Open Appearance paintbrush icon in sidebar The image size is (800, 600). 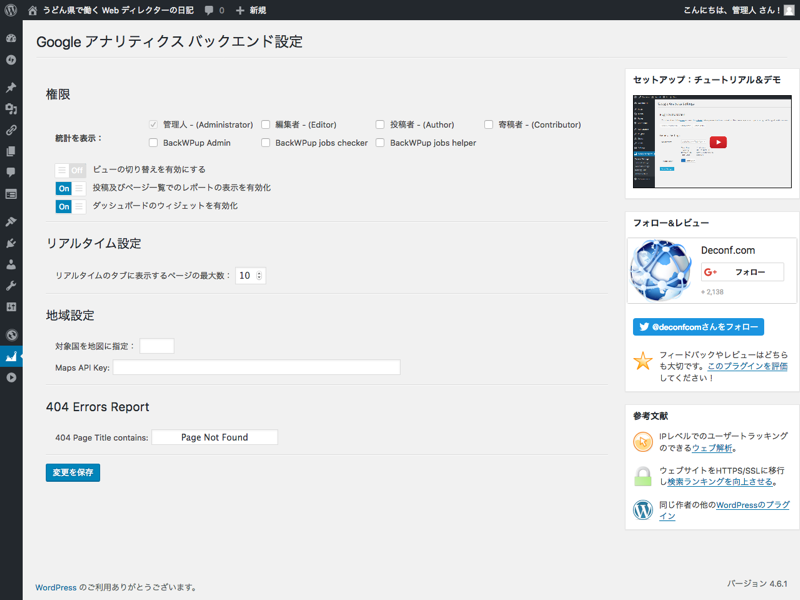11,221
